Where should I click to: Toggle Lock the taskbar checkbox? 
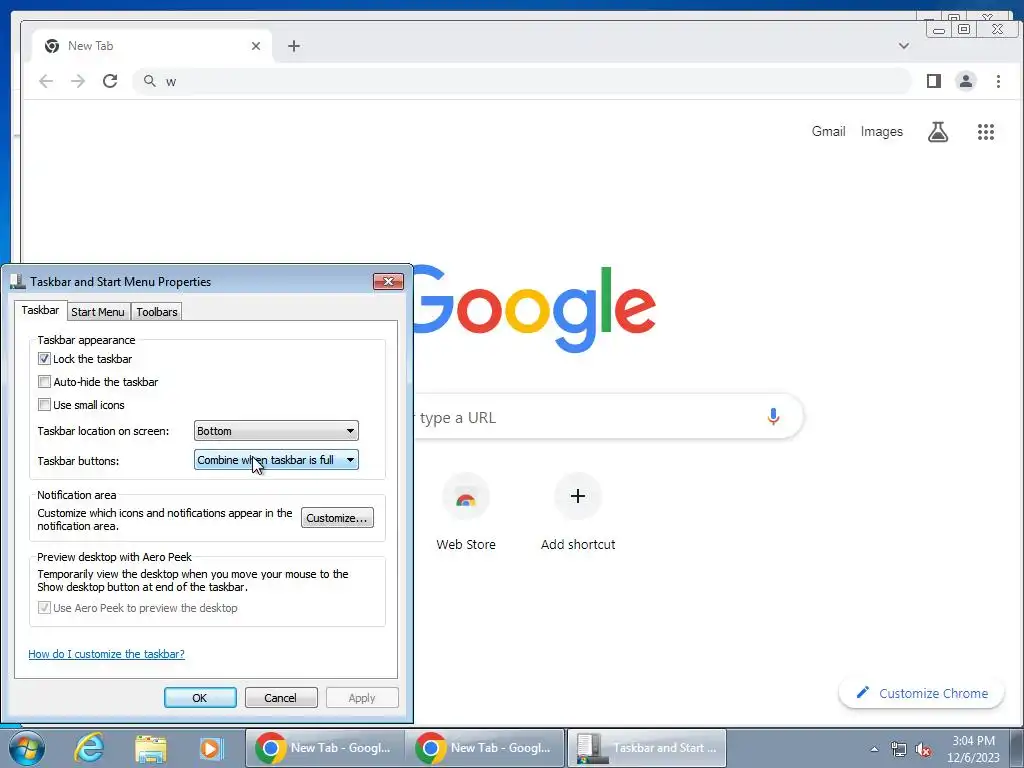[44, 359]
